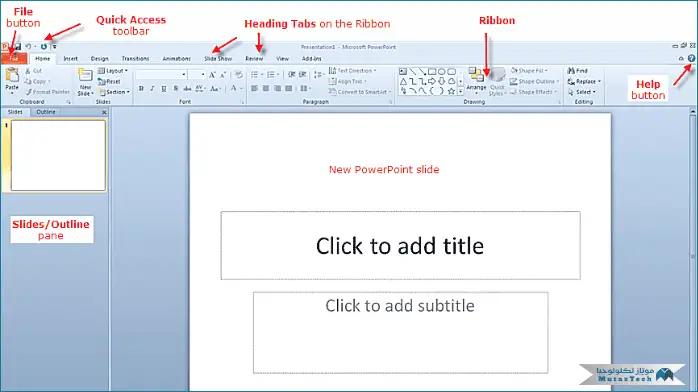Click the 'Click to add title' placeholder
Image resolution: width=698 pixels, height=392 pixels.
(x=400, y=246)
